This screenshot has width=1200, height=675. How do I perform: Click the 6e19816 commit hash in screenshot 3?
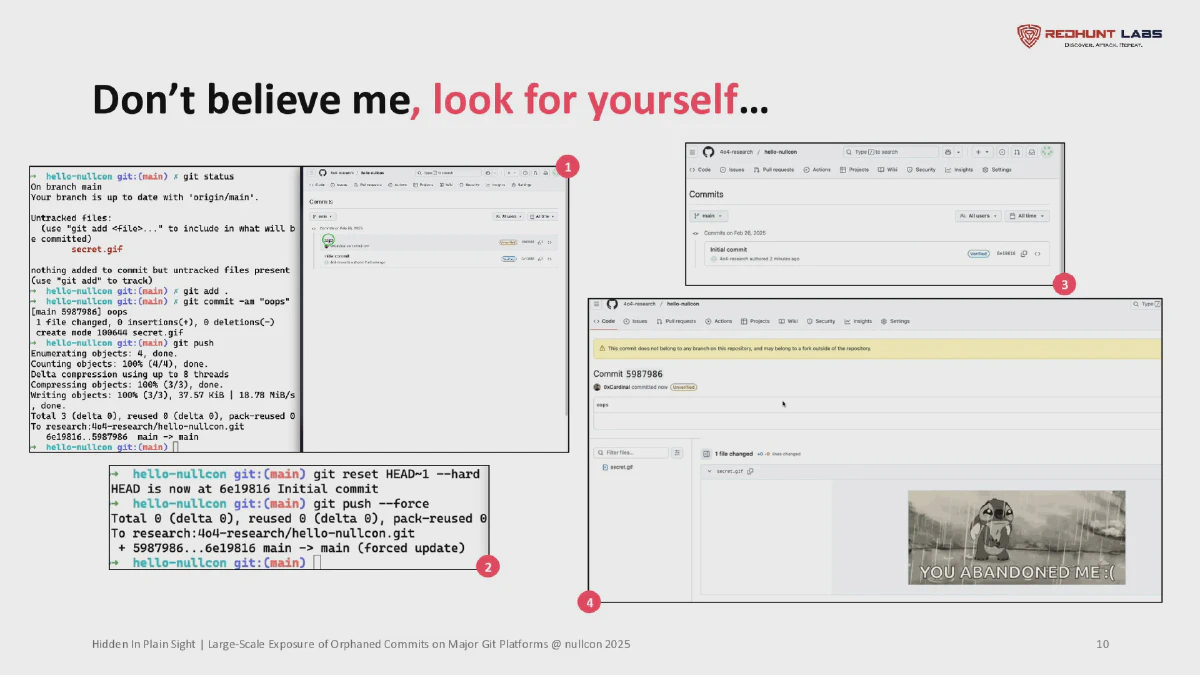click(1006, 253)
